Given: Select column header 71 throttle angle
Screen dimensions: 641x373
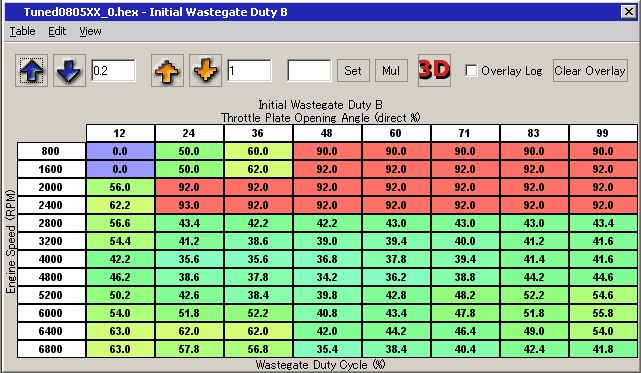Looking at the screenshot, I should [465, 133].
